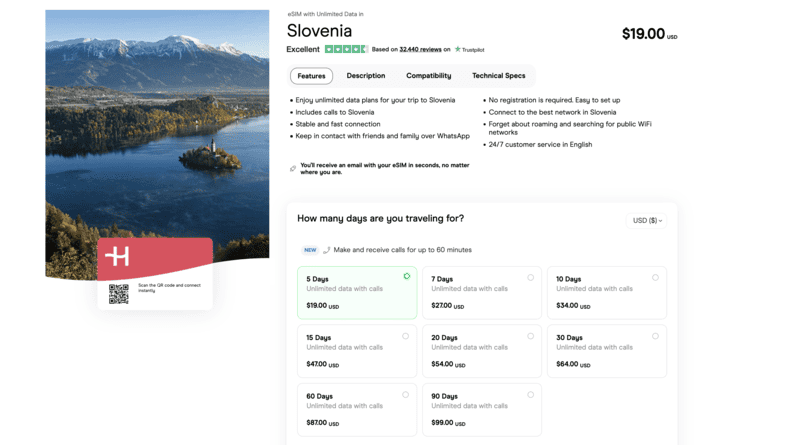Screen dimensions: 800x445
Task: Open the Compatibility tab
Action: tap(428, 76)
